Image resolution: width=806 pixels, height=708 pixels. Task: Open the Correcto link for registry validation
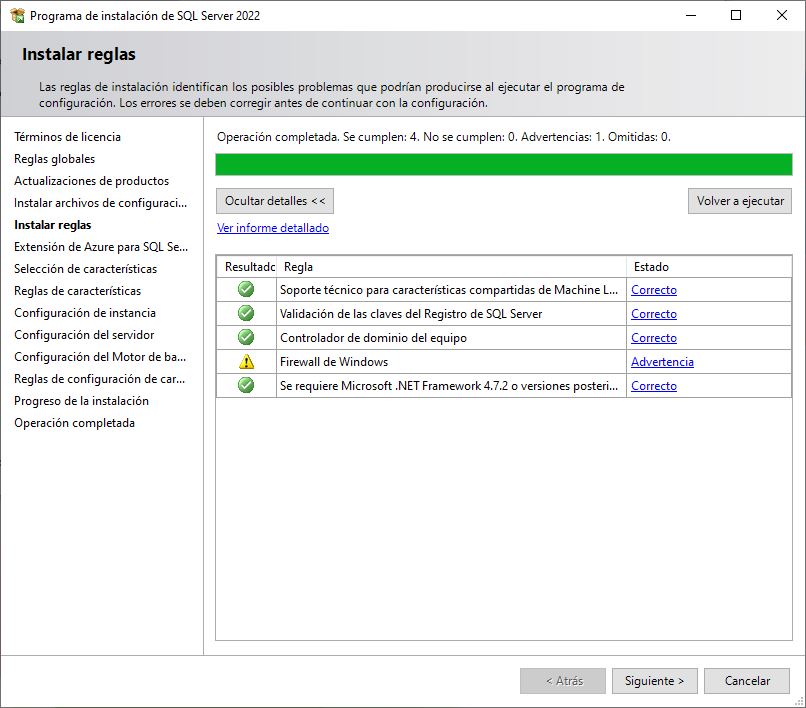click(654, 313)
